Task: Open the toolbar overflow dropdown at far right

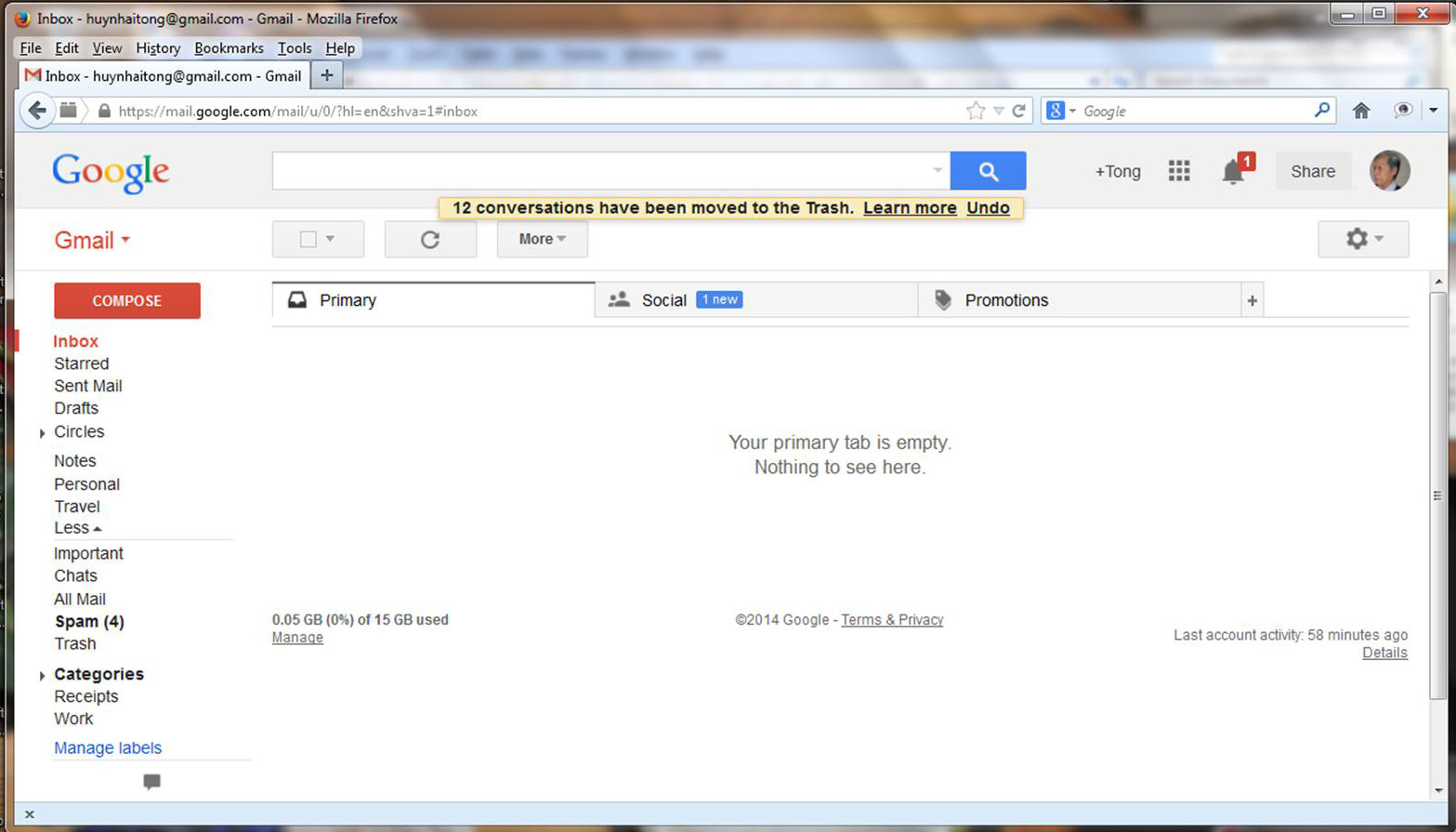Action: (1433, 111)
